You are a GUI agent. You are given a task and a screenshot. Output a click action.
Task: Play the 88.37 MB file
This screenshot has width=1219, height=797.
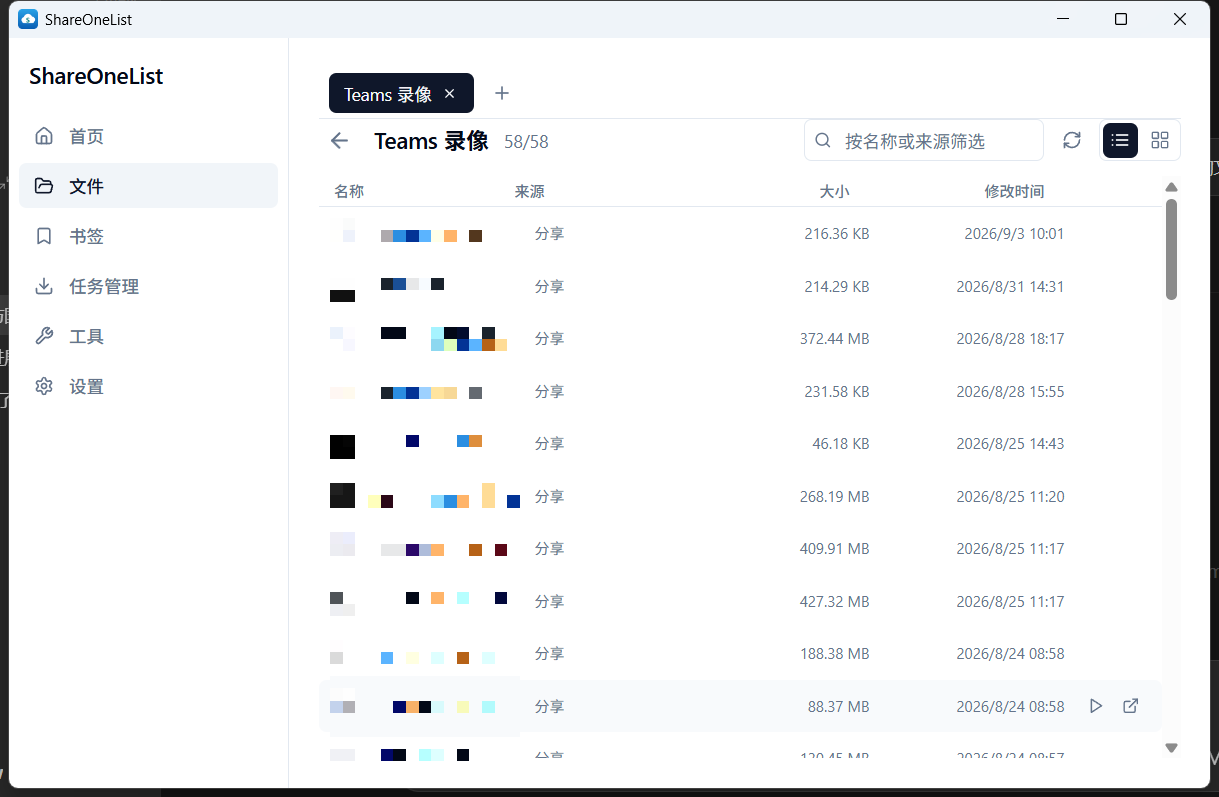coord(1096,706)
